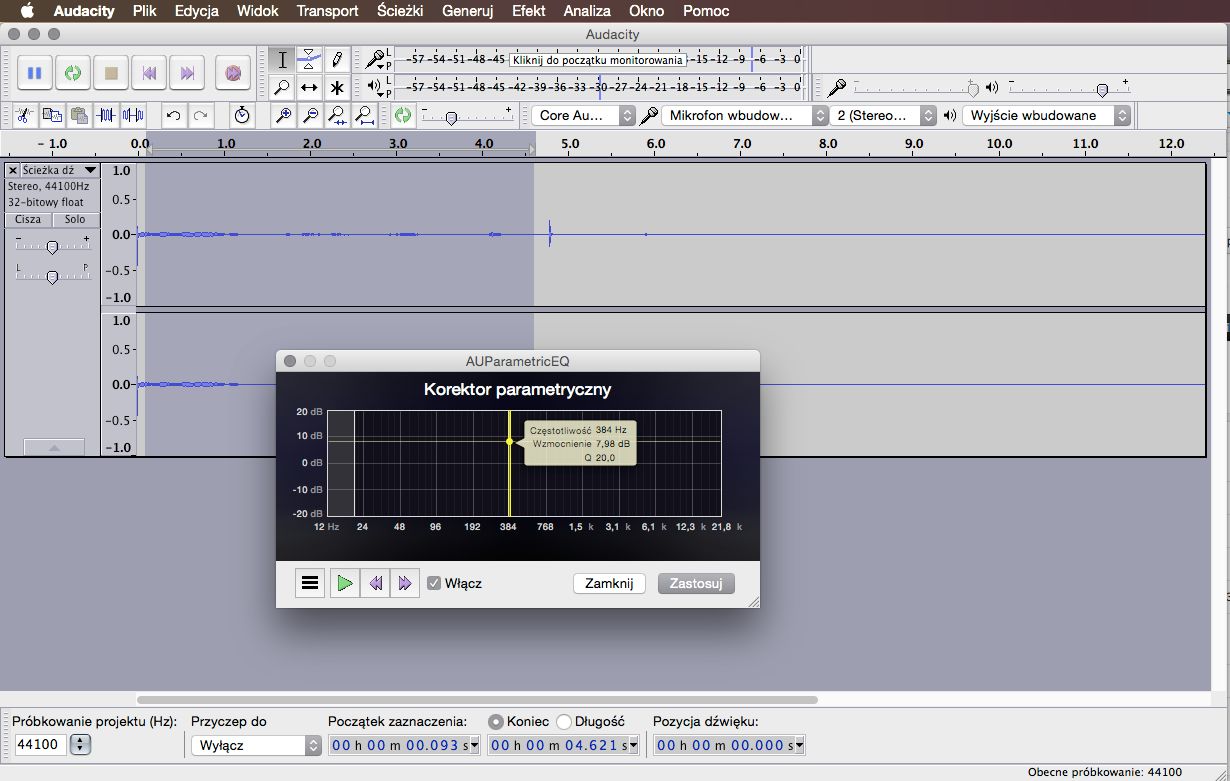Select the Draw pencil tool
Screen dimensions: 1230x781
[337, 59]
